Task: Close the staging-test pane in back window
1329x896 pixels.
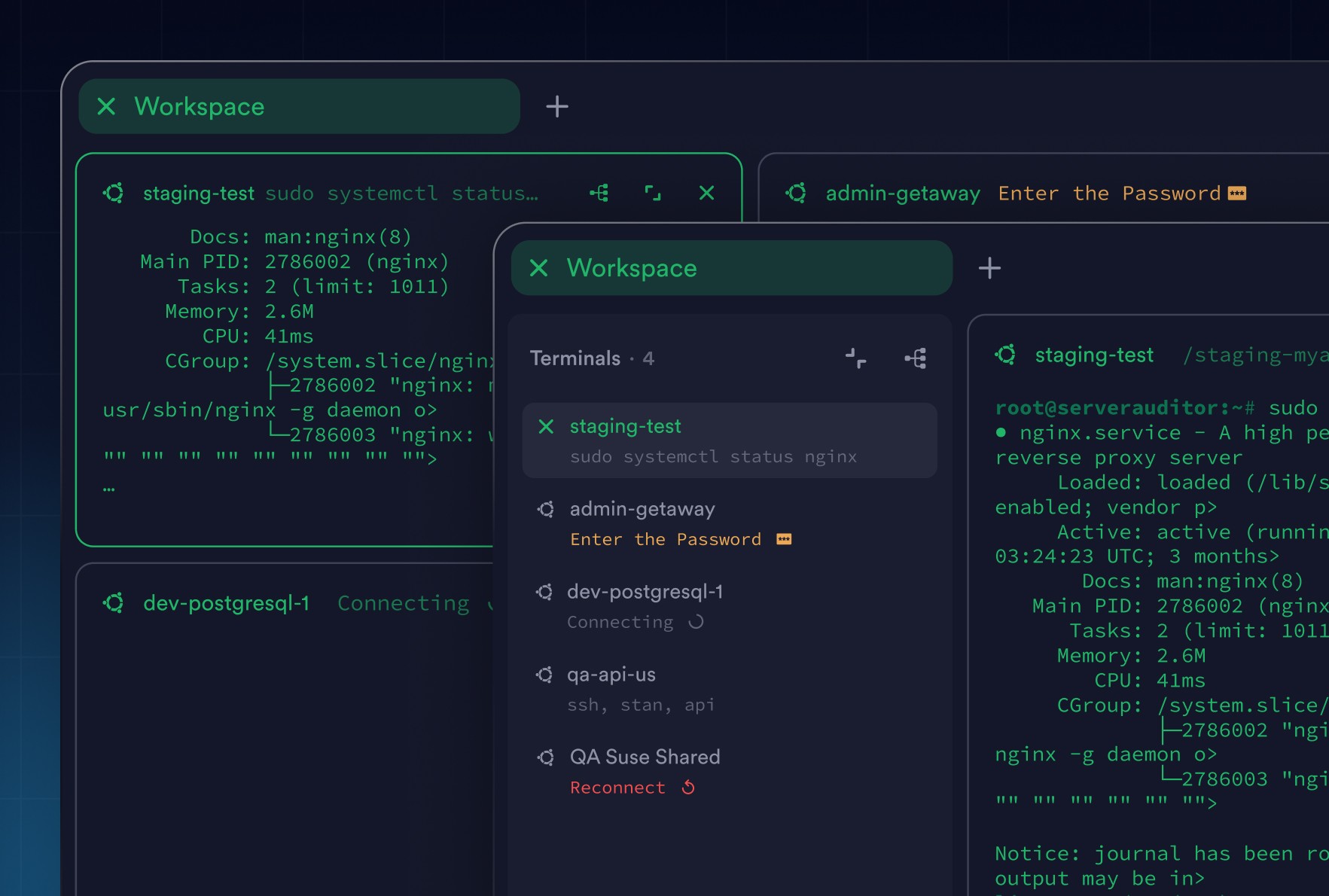Action: 706,193
